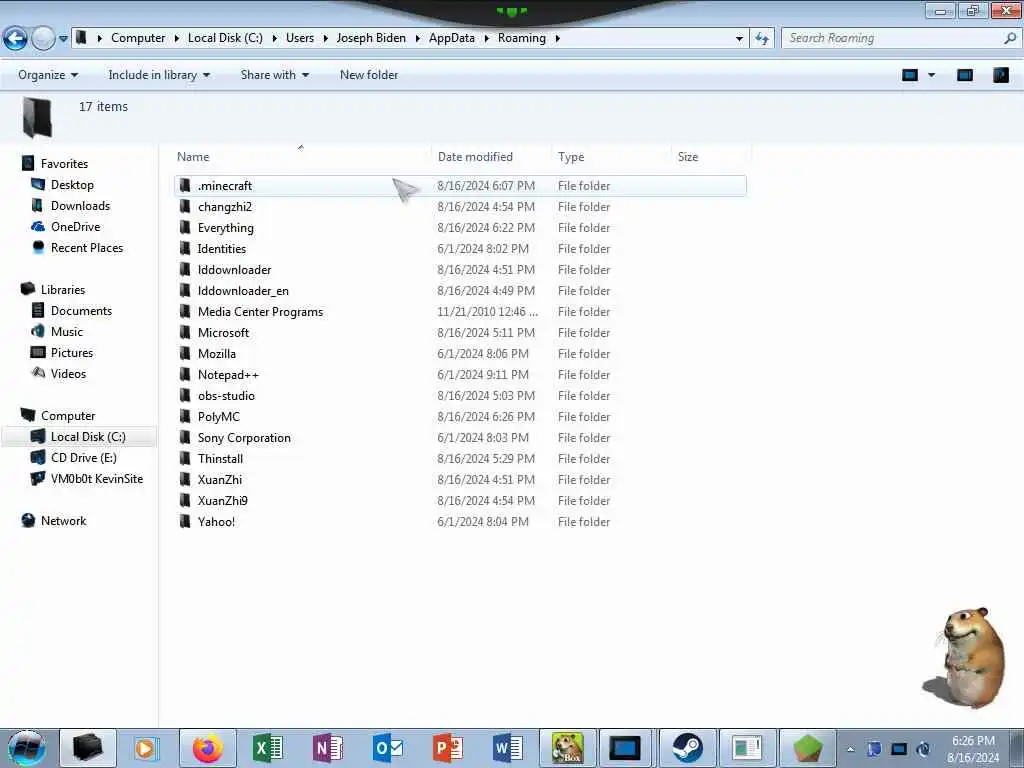Open recent pages dropdown beside navigation arrows
The image size is (1024, 768).
click(63, 39)
